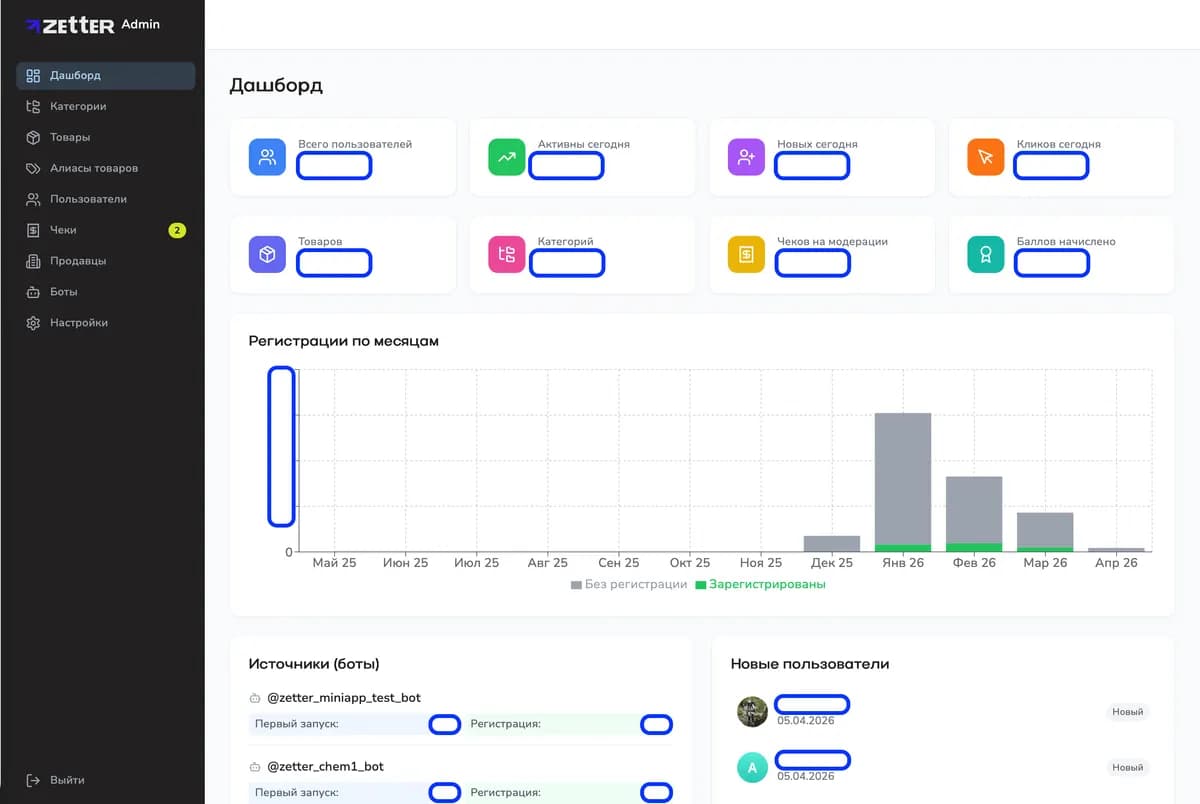This screenshot has width=1200, height=804.
Task: Click Чеков на модерации card label
Action: (832, 241)
